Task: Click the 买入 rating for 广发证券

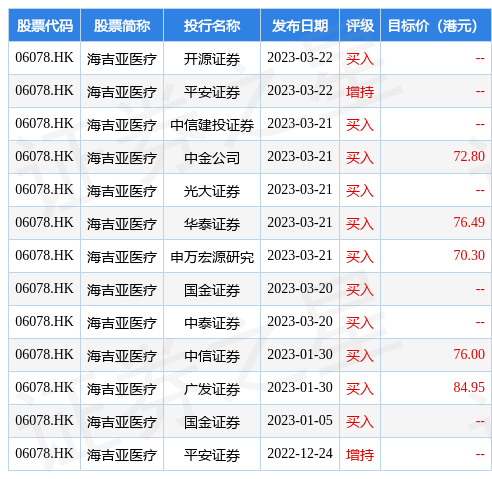Action: tap(360, 389)
